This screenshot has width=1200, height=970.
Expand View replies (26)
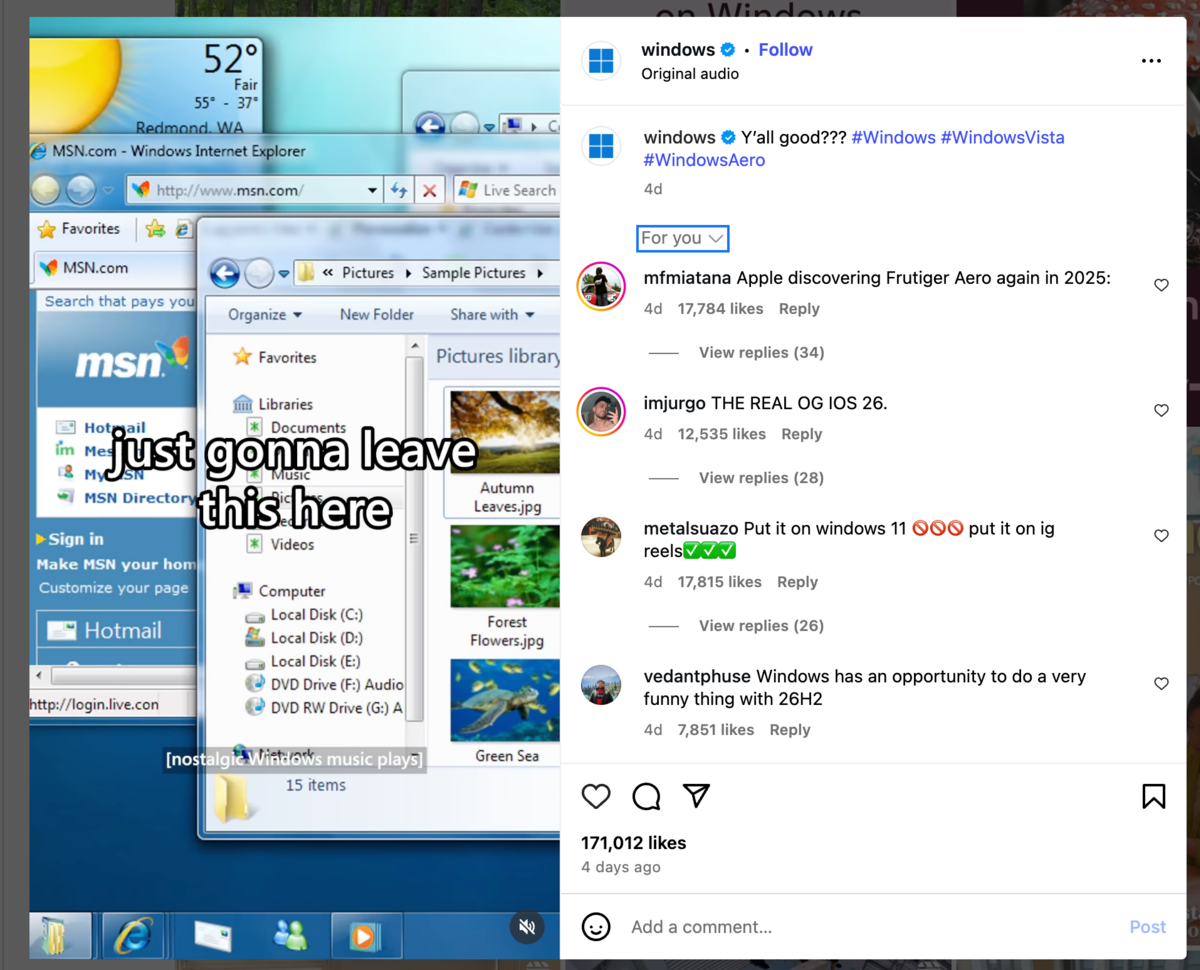761,625
